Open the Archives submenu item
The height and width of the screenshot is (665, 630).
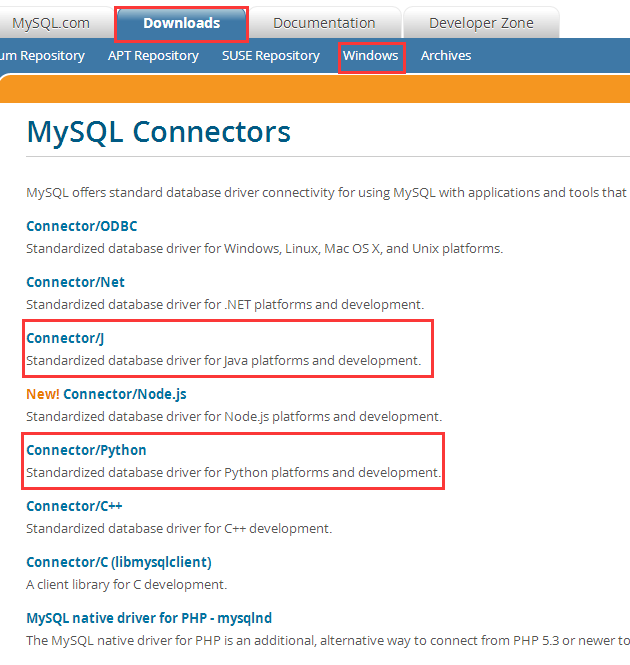click(446, 56)
